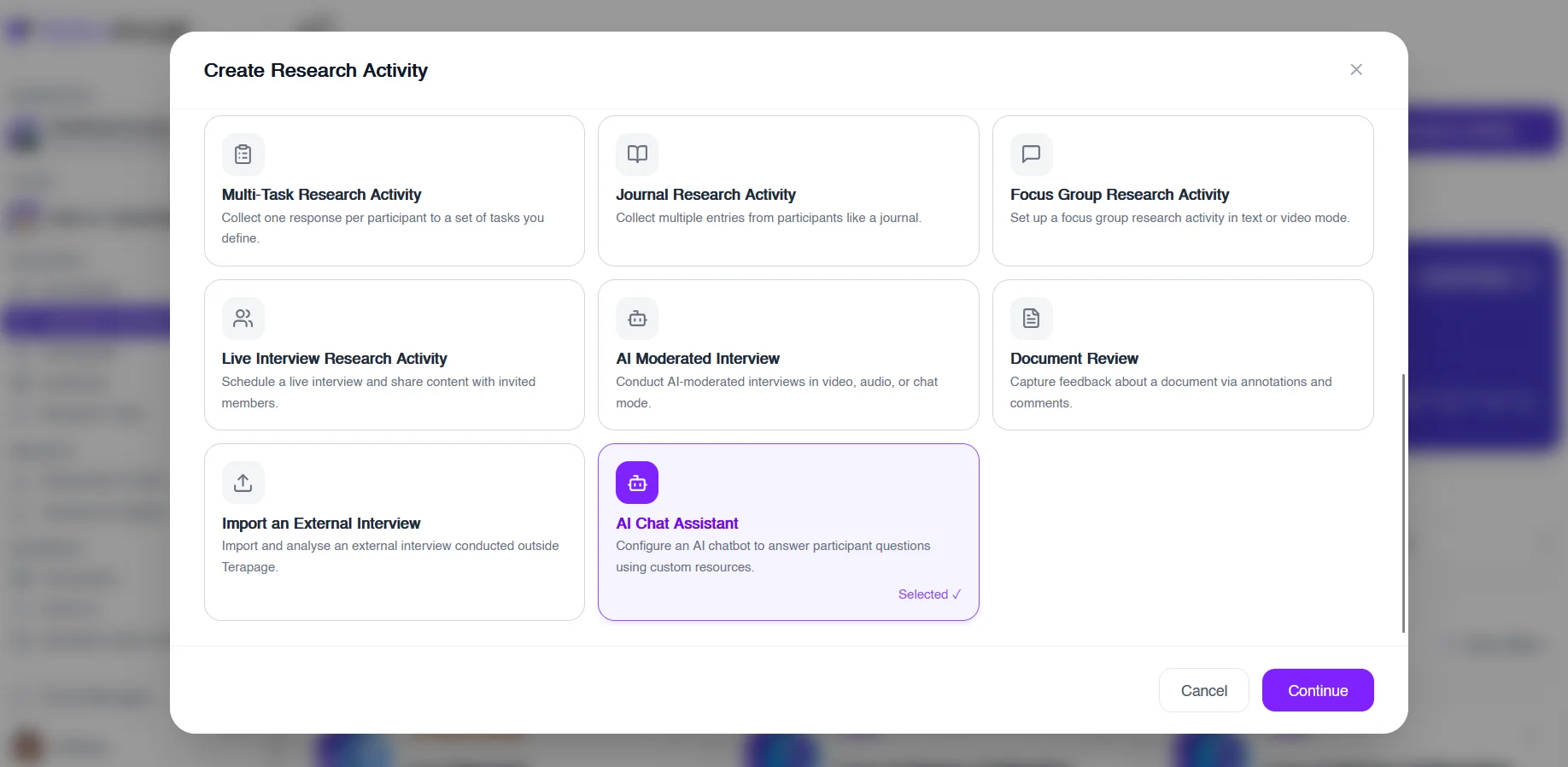Image resolution: width=1568 pixels, height=767 pixels.
Task: Click the Continue button
Action: pyautogui.click(x=1318, y=690)
